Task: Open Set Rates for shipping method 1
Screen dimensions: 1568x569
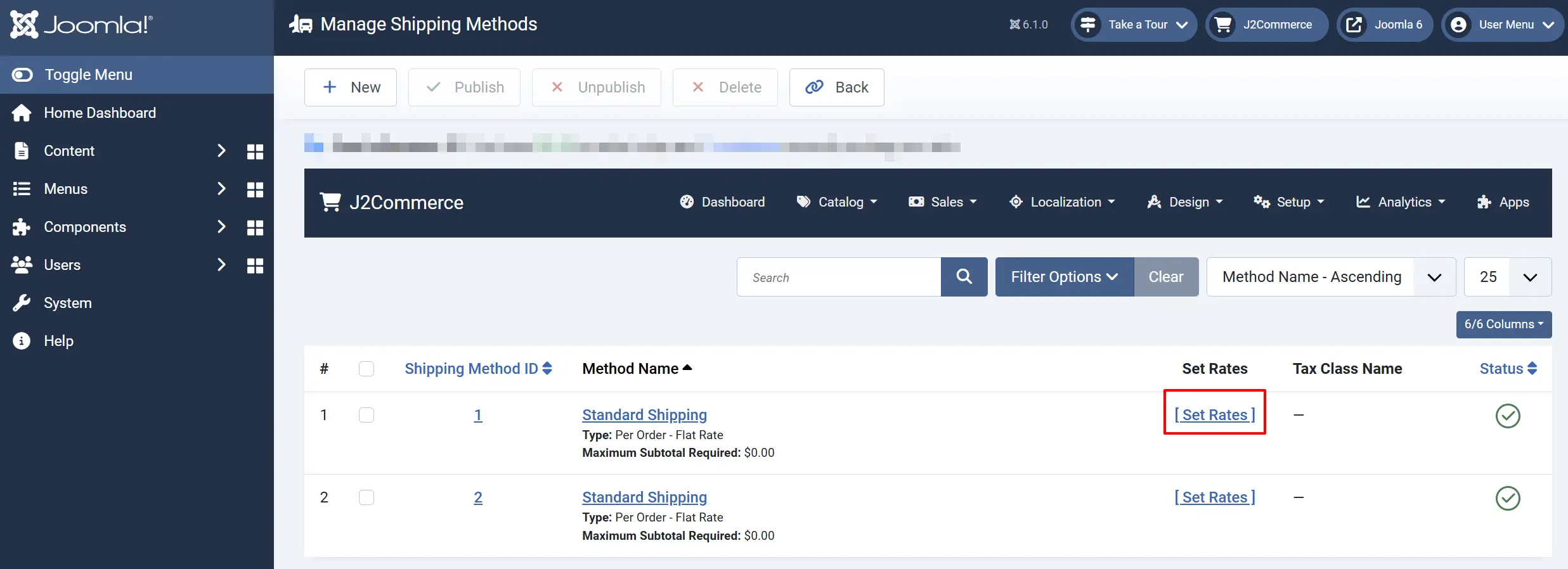Action: click(x=1215, y=415)
